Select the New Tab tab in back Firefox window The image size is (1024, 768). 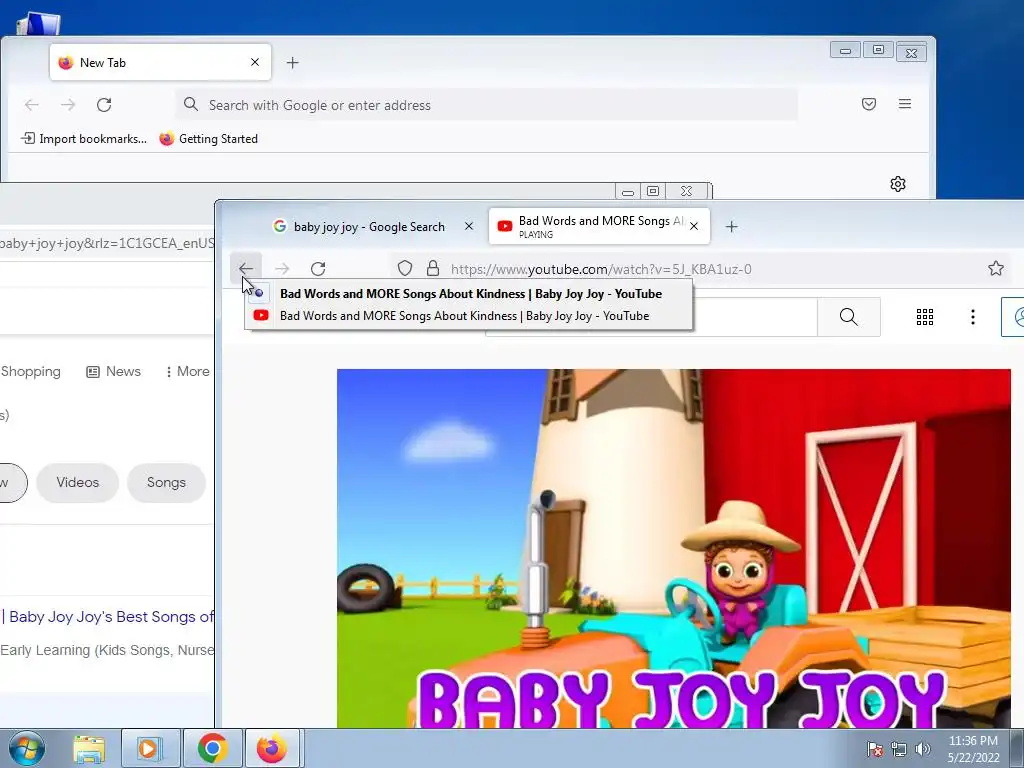coord(160,63)
